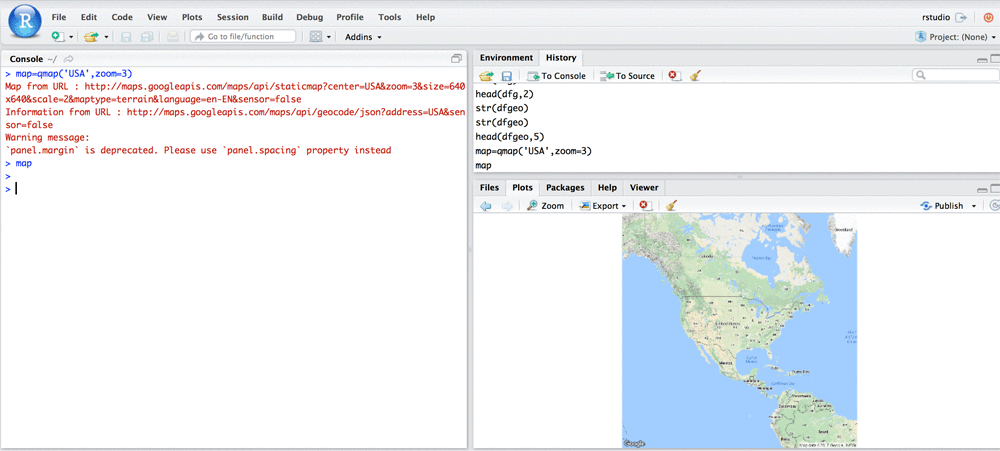Expand the panes layout dropdown arrow
This screenshot has width=1000, height=451.
329,38
